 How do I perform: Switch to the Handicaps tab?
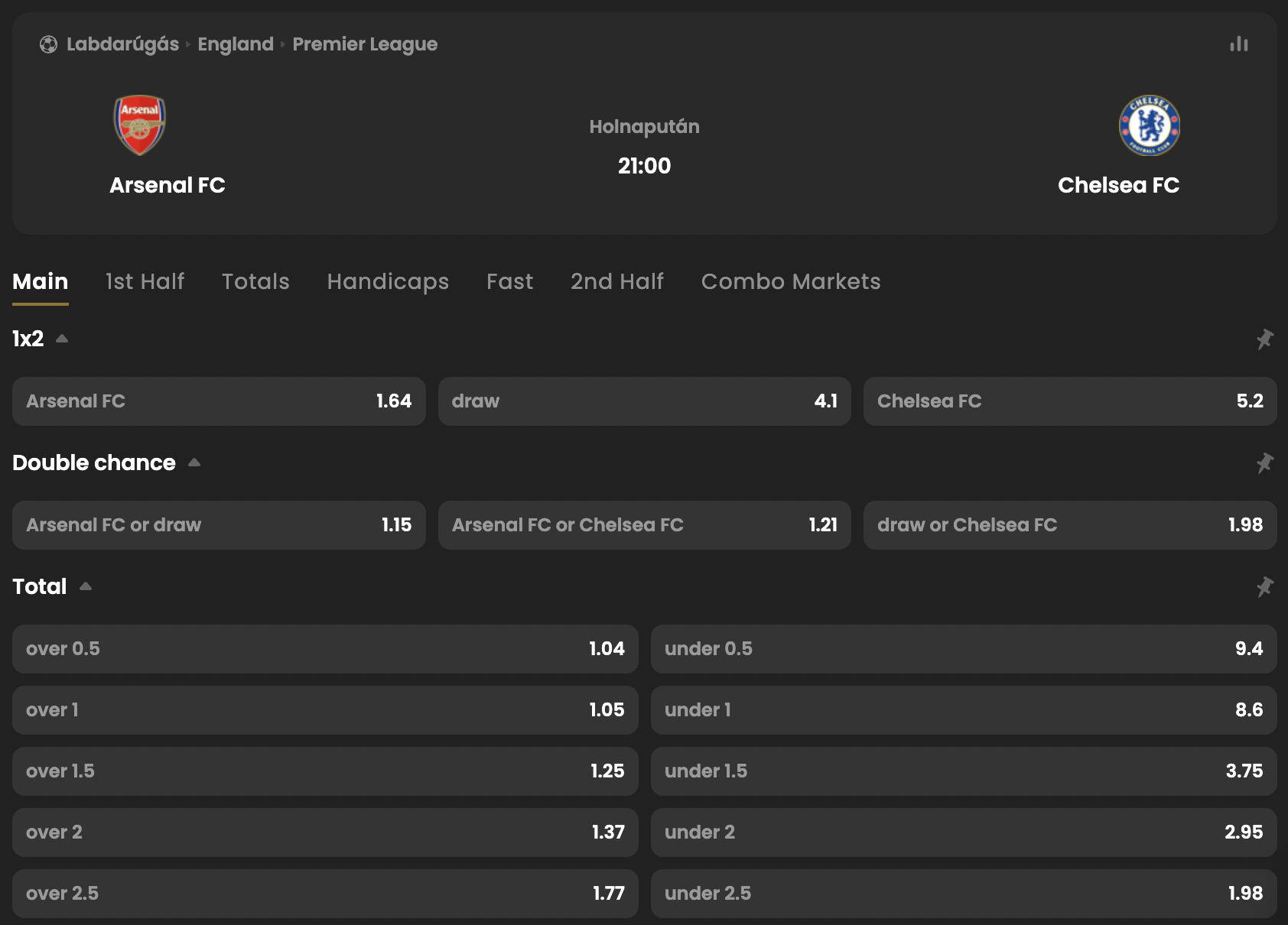click(388, 281)
